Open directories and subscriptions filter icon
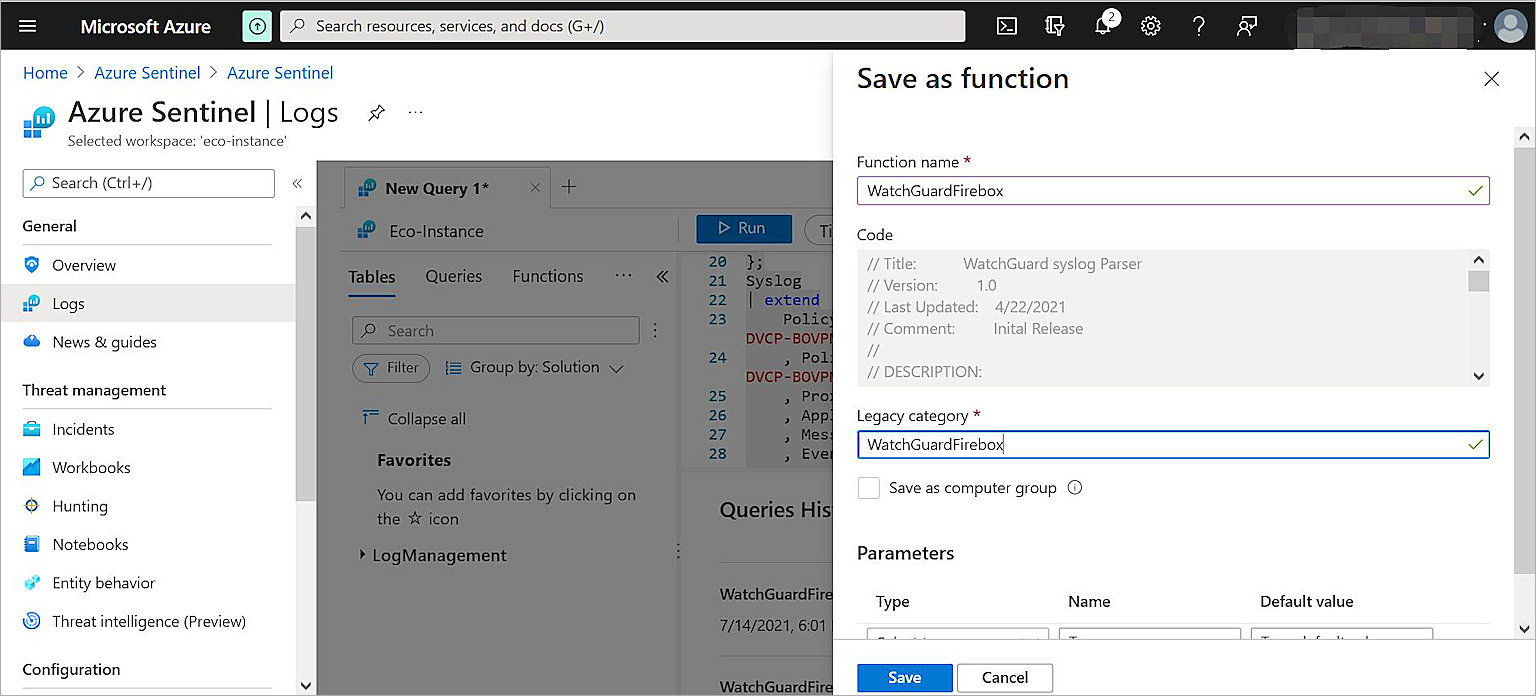Viewport: 1536px width, 696px height. point(1055,27)
